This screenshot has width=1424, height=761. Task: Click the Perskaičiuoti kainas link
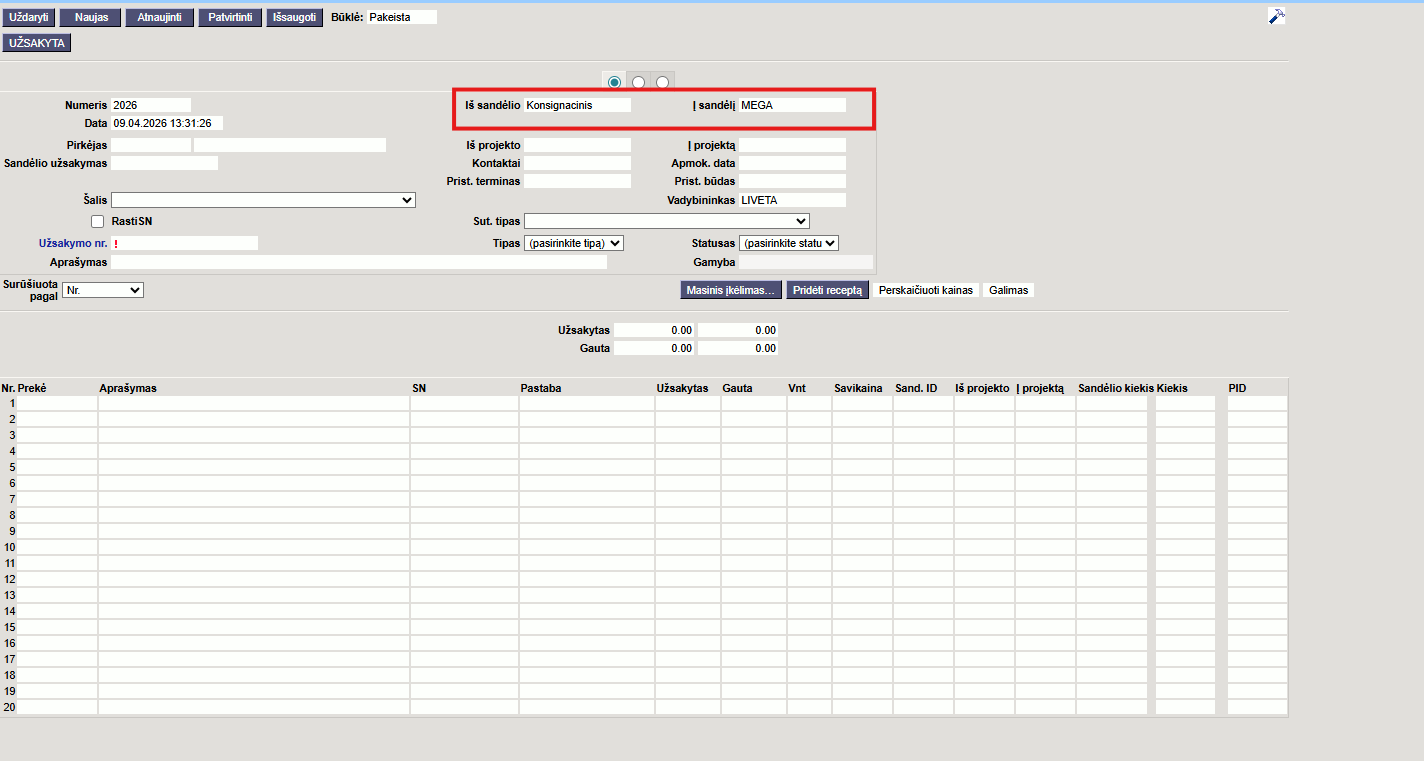tap(925, 290)
